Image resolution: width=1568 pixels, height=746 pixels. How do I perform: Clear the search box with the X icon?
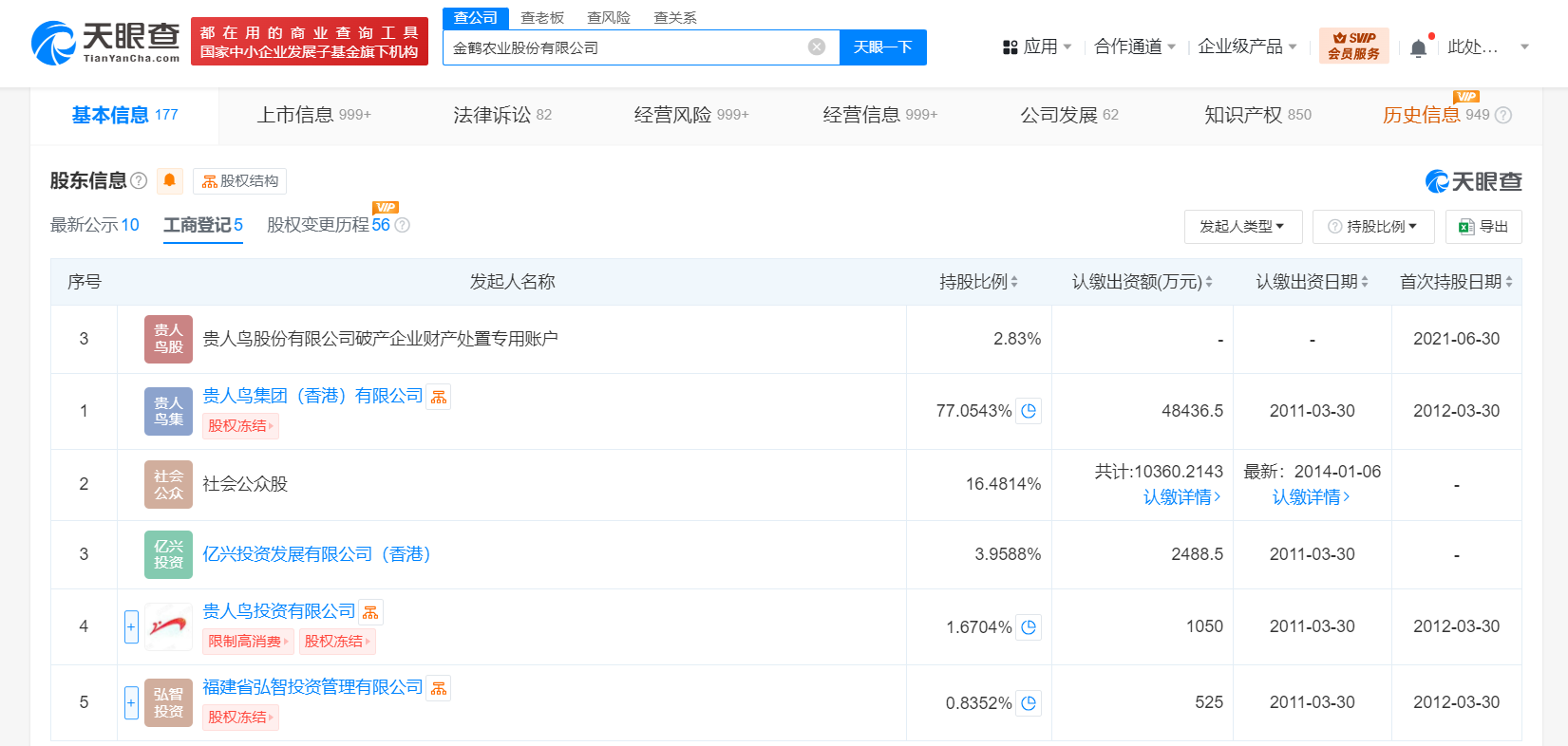pyautogui.click(x=816, y=47)
